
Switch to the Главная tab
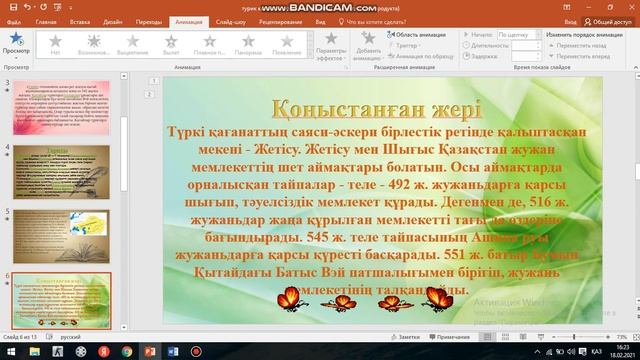(46, 22)
